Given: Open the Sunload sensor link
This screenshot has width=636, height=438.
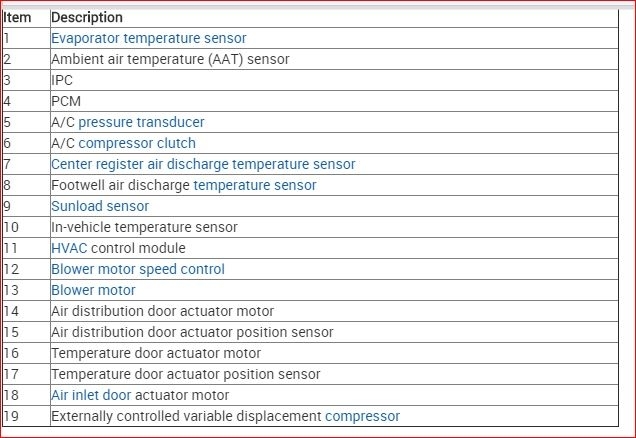Looking at the screenshot, I should [x=100, y=206].
